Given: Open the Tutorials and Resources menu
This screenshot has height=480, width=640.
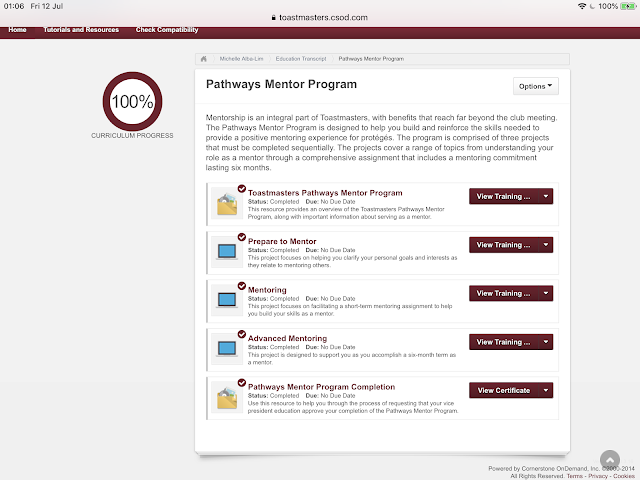Looking at the screenshot, I should point(81,30).
